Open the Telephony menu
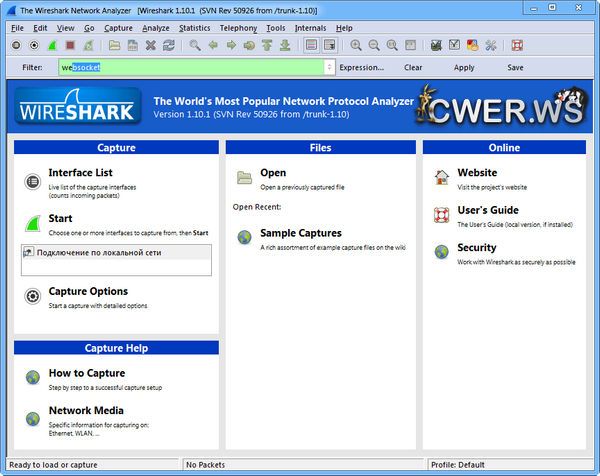This screenshot has height=476, width=600. click(238, 28)
